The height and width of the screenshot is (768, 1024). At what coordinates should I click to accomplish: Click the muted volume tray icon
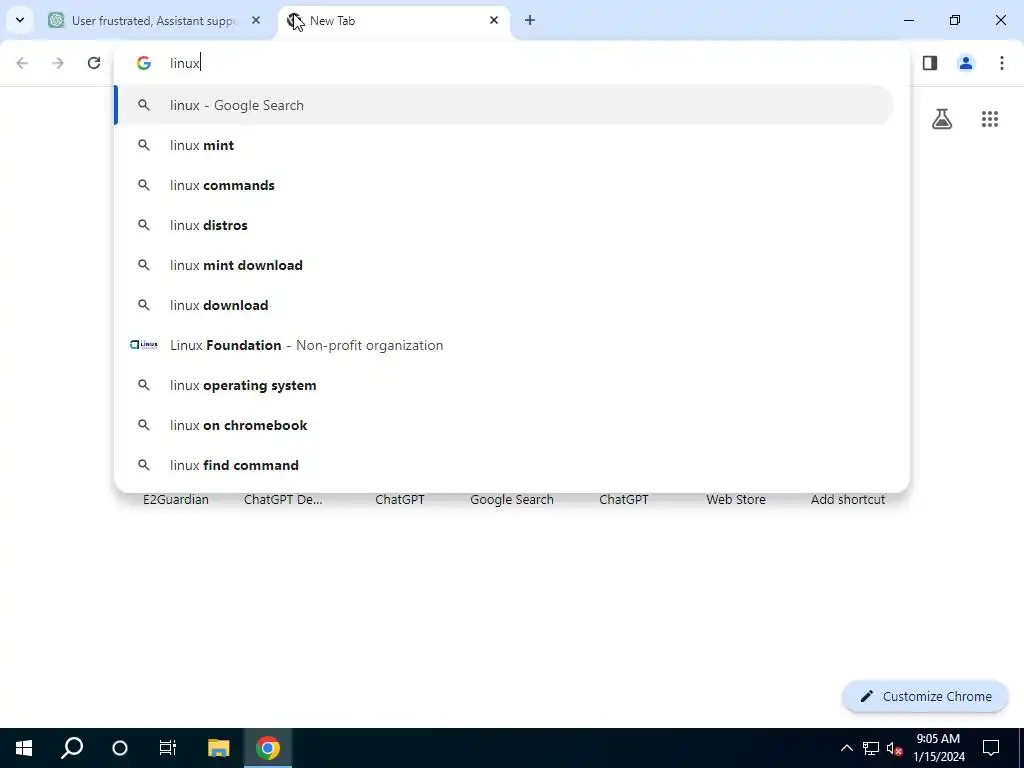coord(894,748)
